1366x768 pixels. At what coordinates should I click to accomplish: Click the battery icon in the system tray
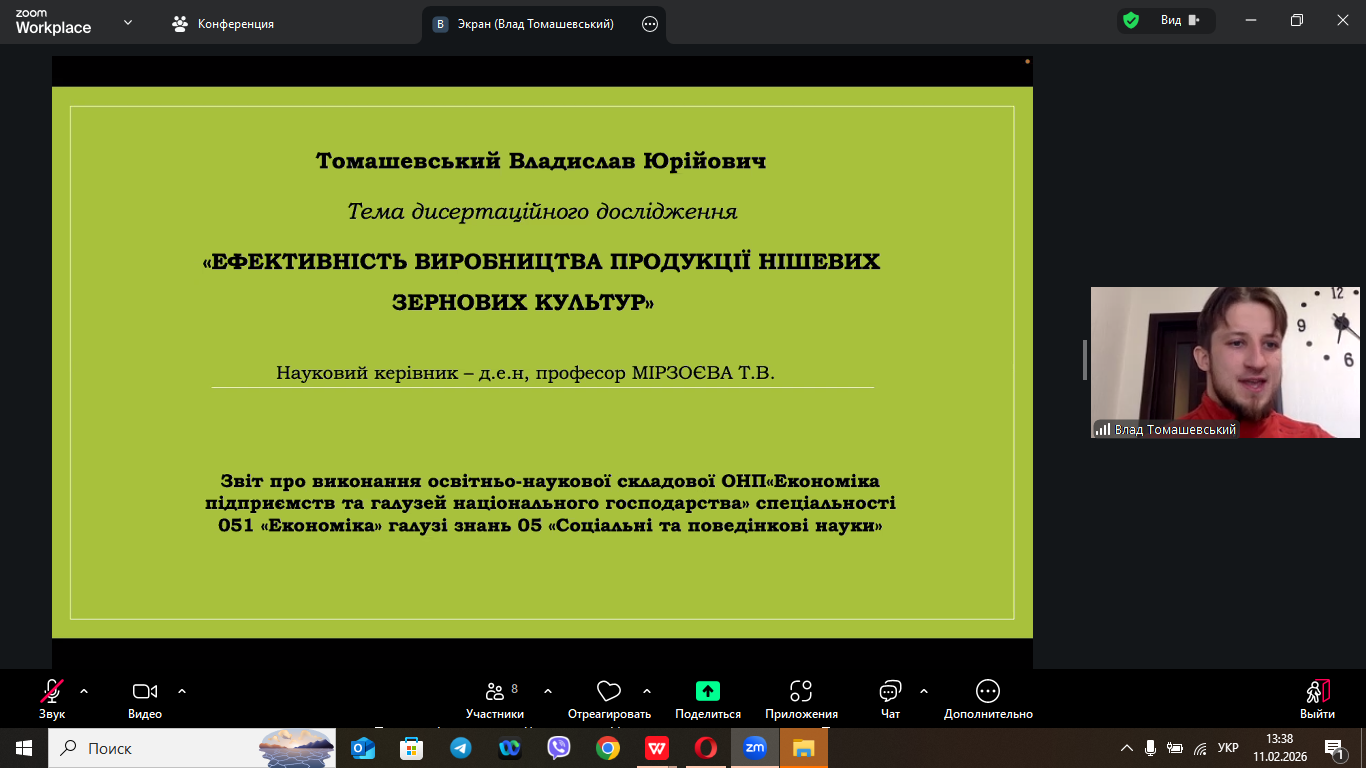pos(1175,748)
